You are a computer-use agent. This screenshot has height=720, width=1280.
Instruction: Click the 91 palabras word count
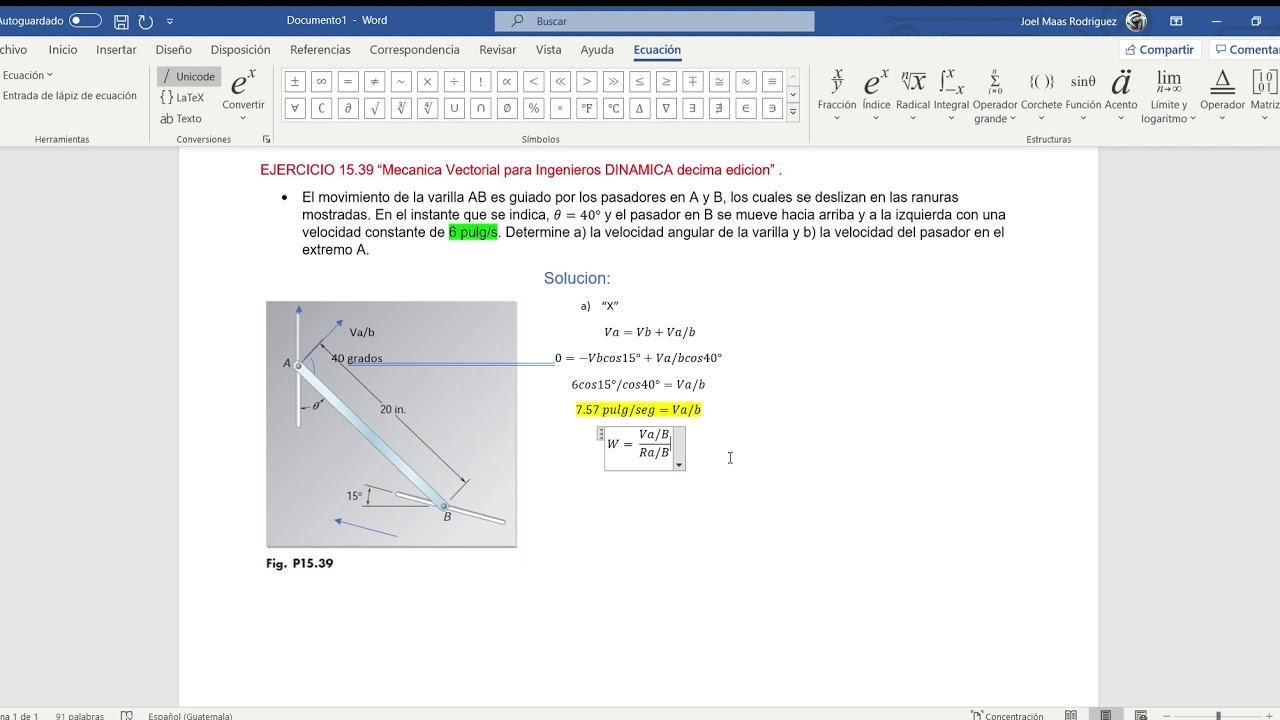coord(80,716)
